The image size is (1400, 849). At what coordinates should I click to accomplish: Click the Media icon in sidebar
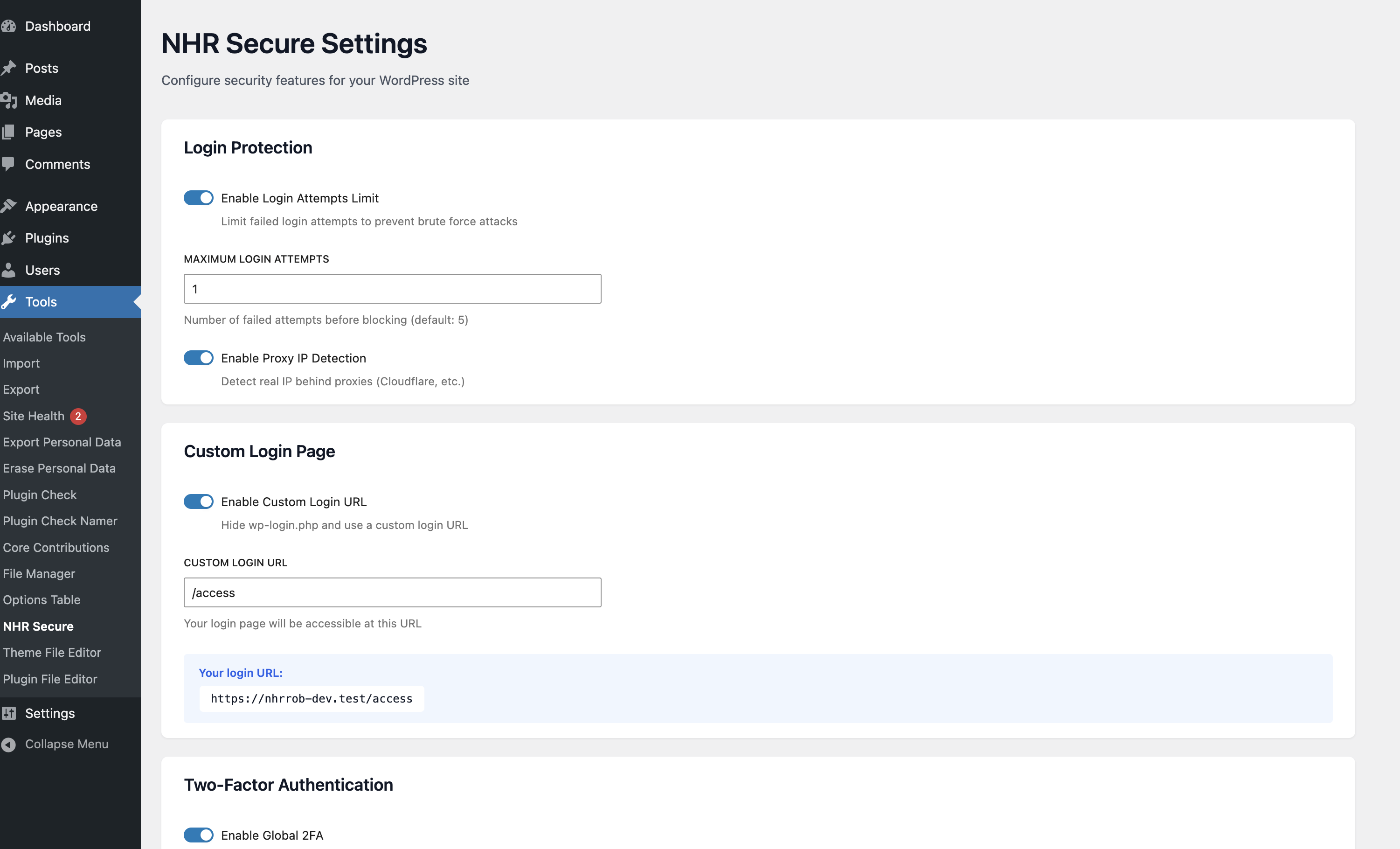pyautogui.click(x=10, y=100)
